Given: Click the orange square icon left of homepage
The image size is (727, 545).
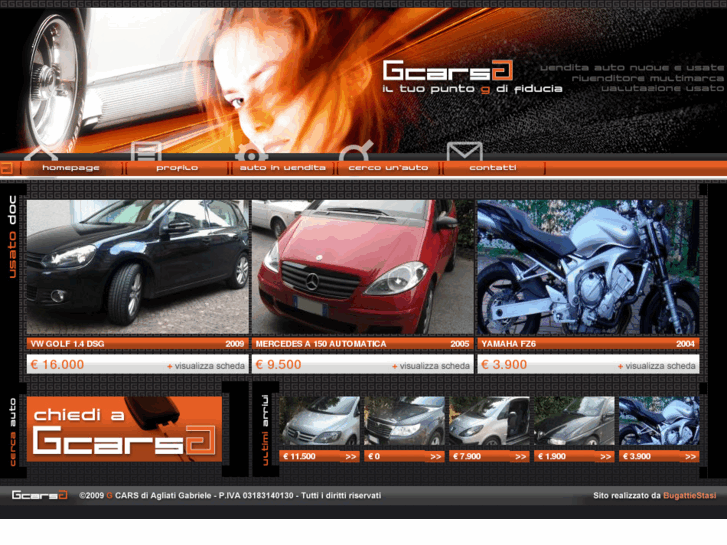Looking at the screenshot, I should pyautogui.click(x=6, y=168).
